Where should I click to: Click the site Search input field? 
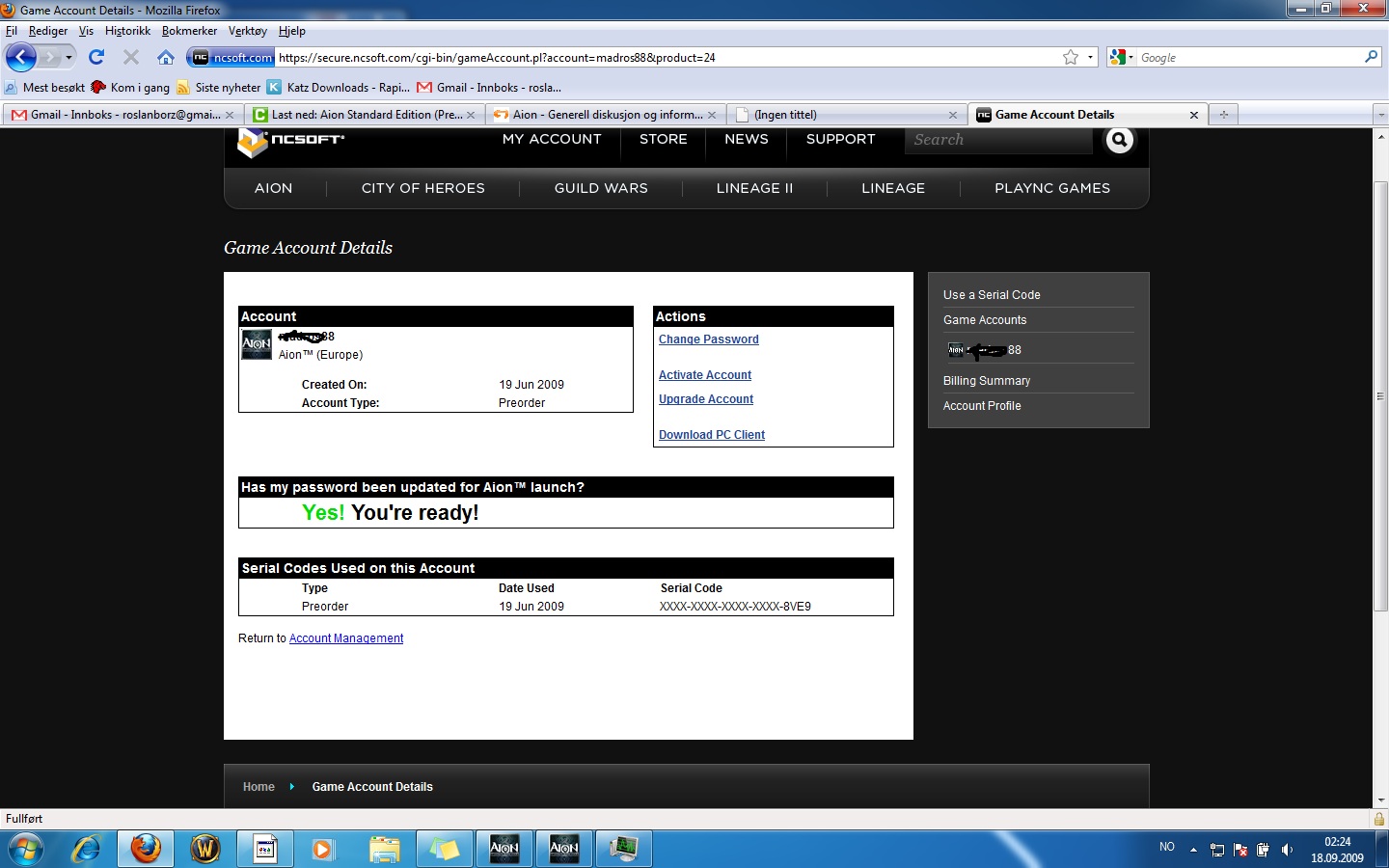point(999,140)
